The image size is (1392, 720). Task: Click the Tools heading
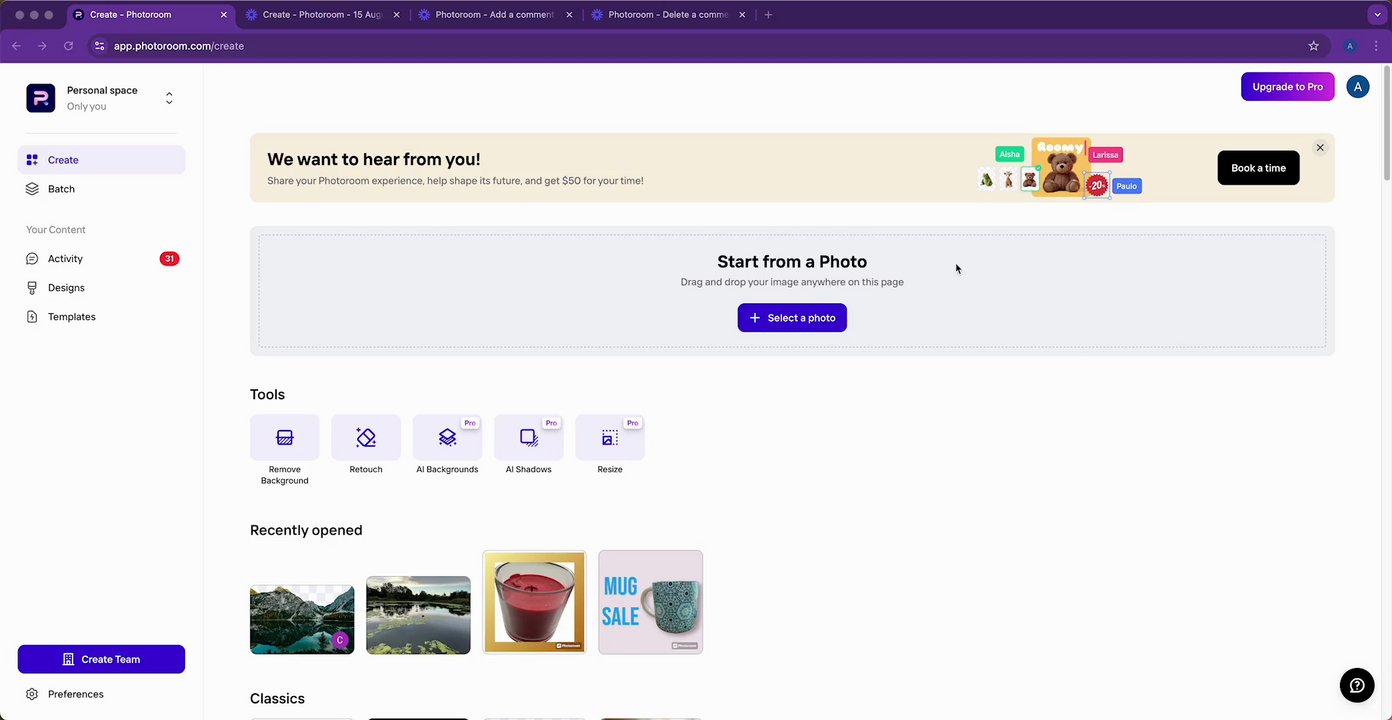[x=267, y=394]
